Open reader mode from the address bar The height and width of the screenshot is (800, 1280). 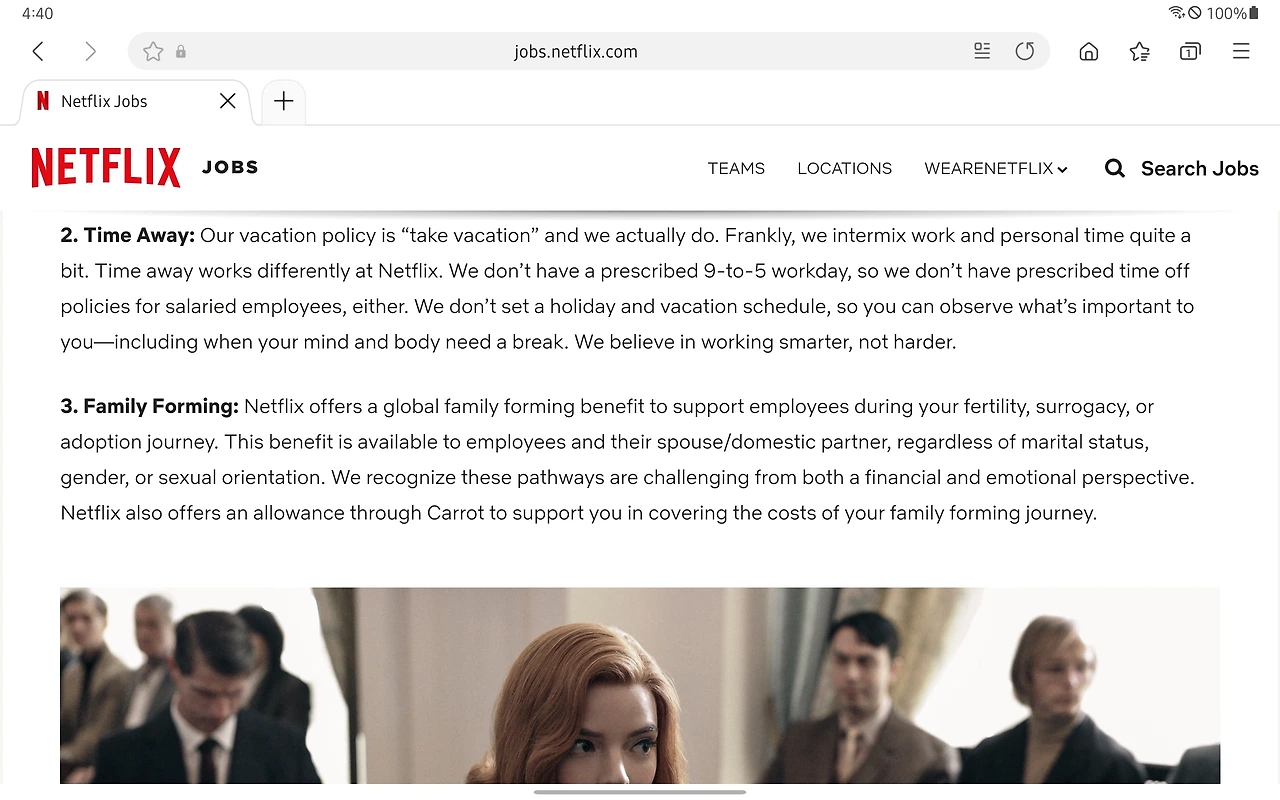click(x=982, y=51)
